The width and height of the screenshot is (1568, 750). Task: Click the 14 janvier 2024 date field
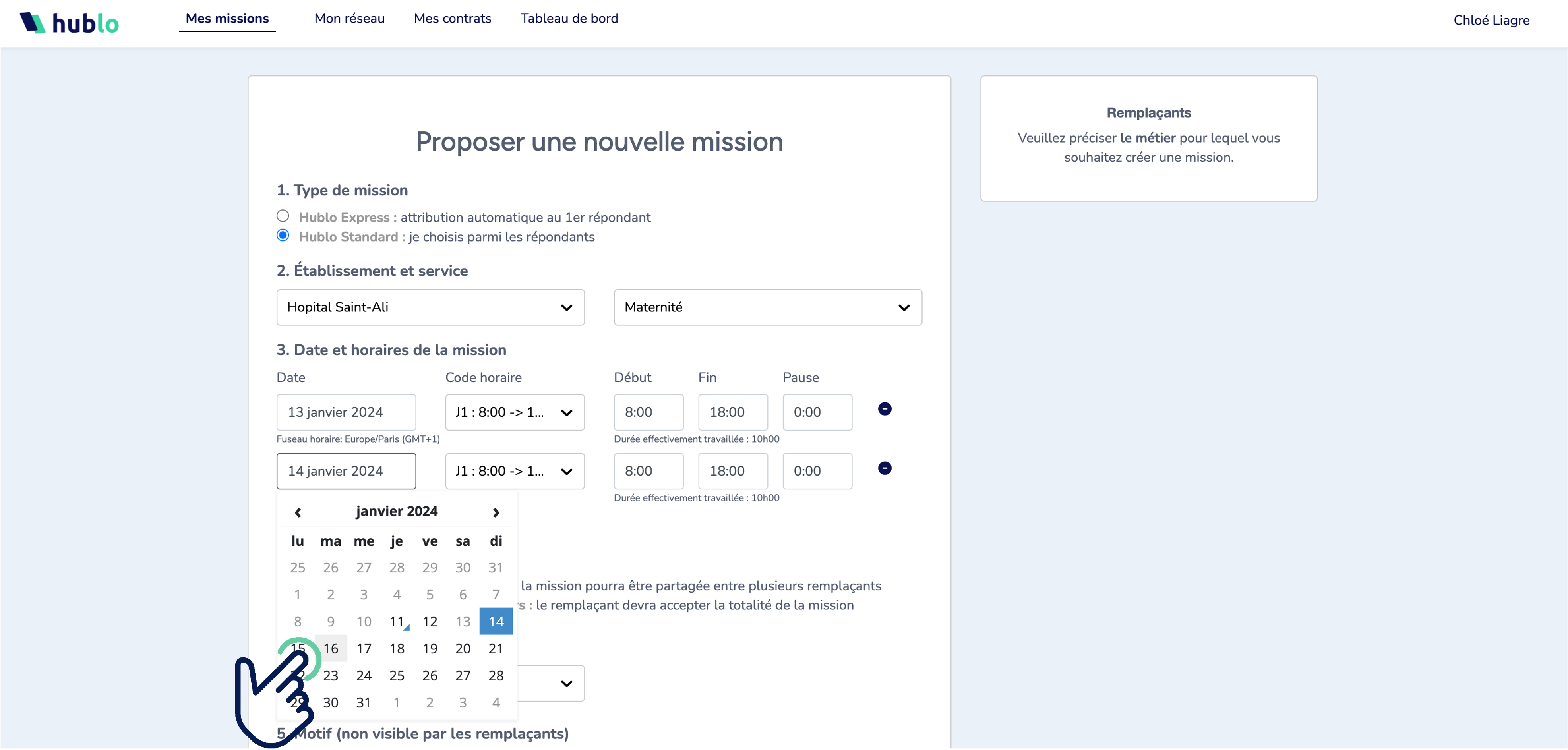click(x=346, y=471)
